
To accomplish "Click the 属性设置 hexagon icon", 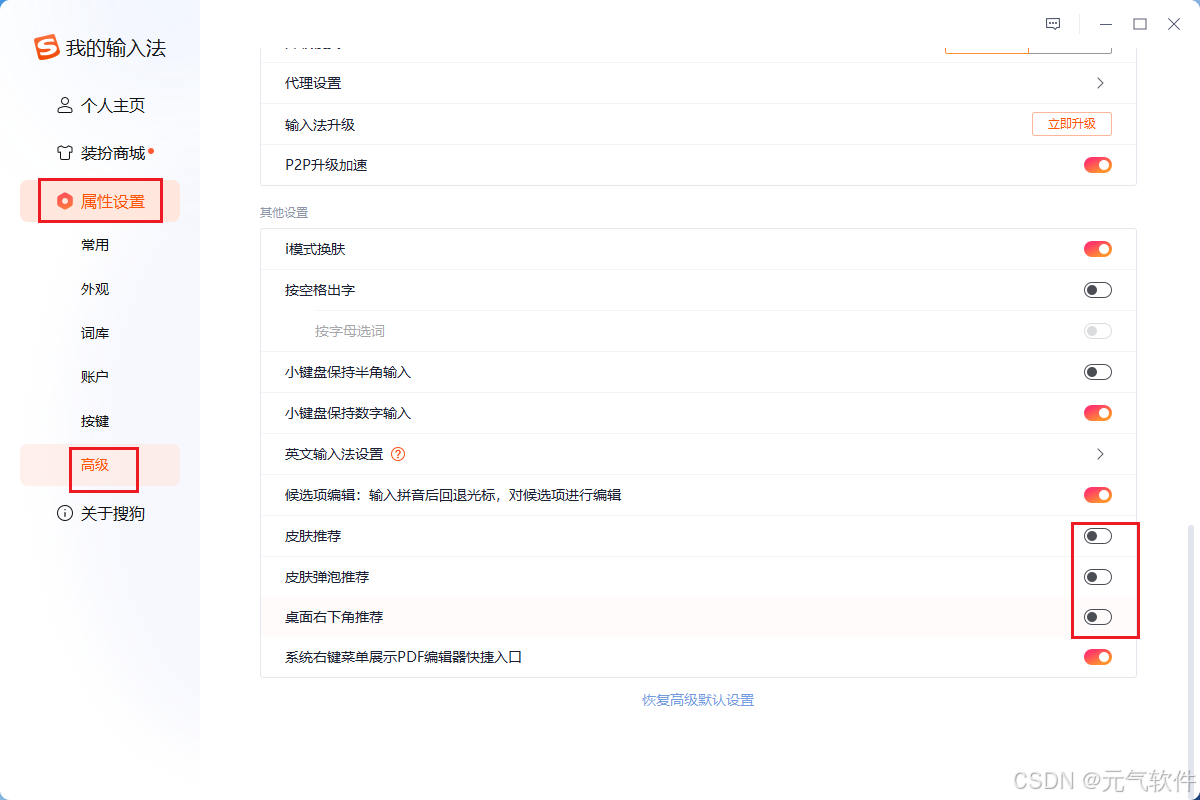I will click(x=65, y=201).
